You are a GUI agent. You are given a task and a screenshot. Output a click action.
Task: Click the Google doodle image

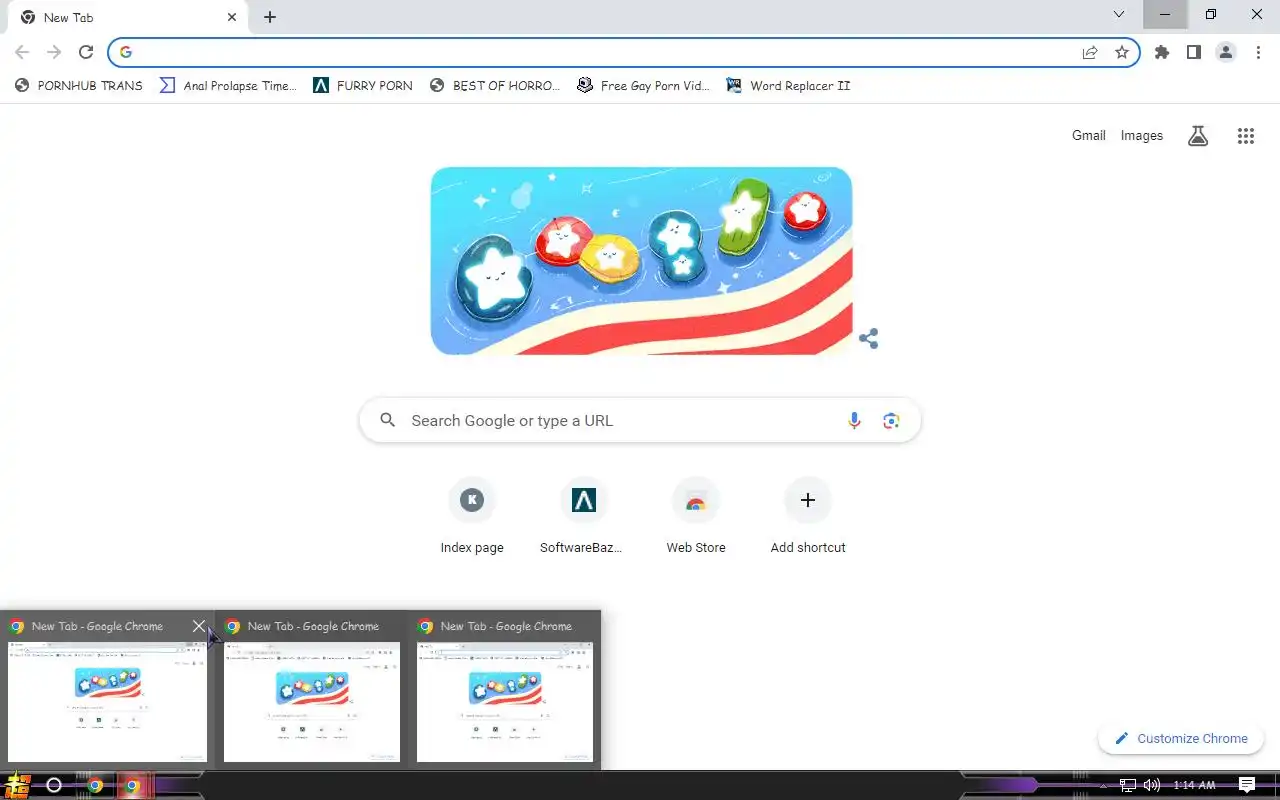point(641,261)
